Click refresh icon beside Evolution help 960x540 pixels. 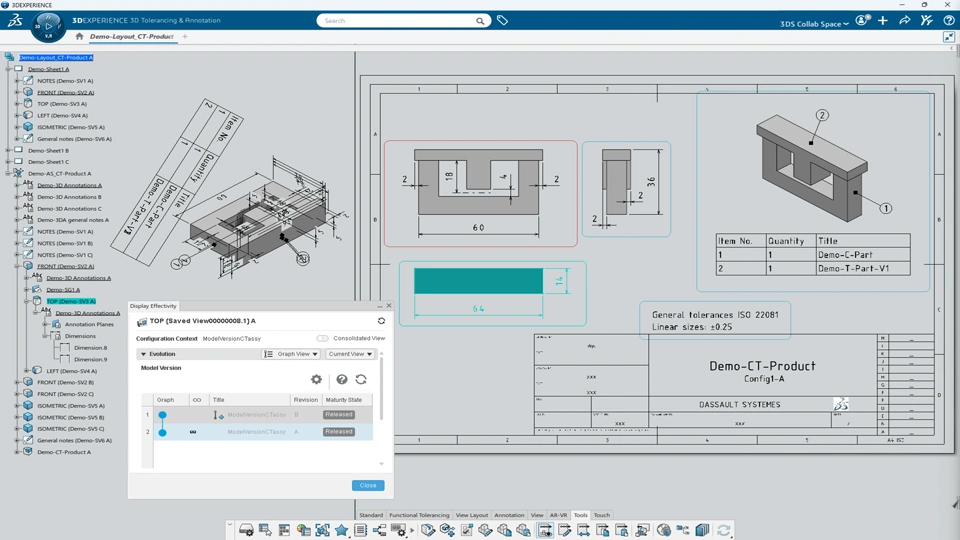(361, 380)
